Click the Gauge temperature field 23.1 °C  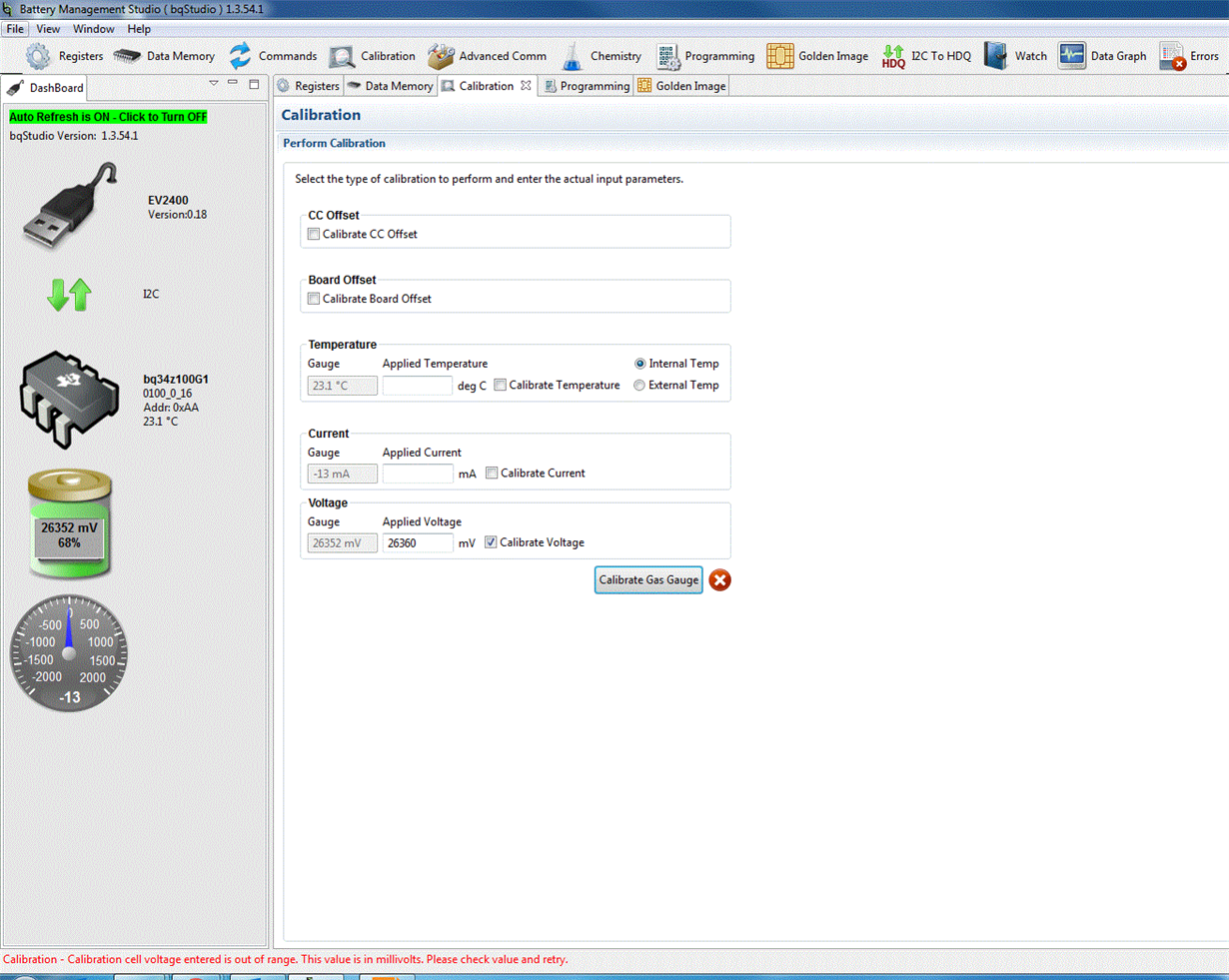[x=342, y=386]
